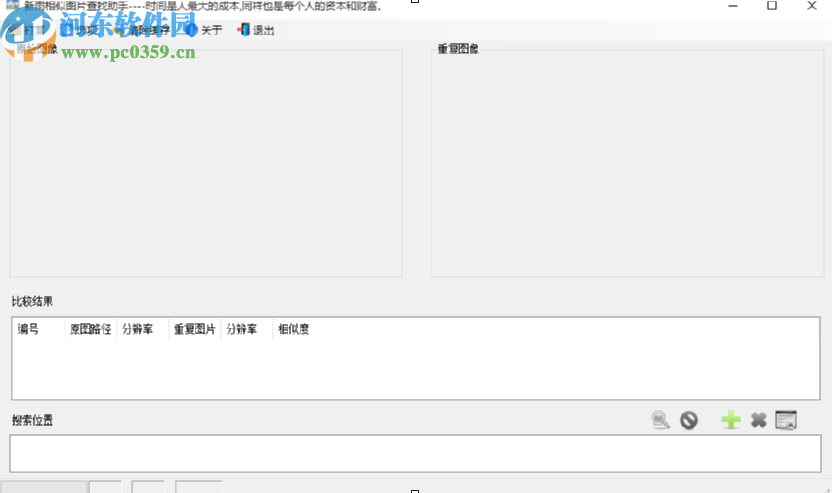Click the stop search circle-slash icon
Screen dimensions: 832x493
(689, 420)
